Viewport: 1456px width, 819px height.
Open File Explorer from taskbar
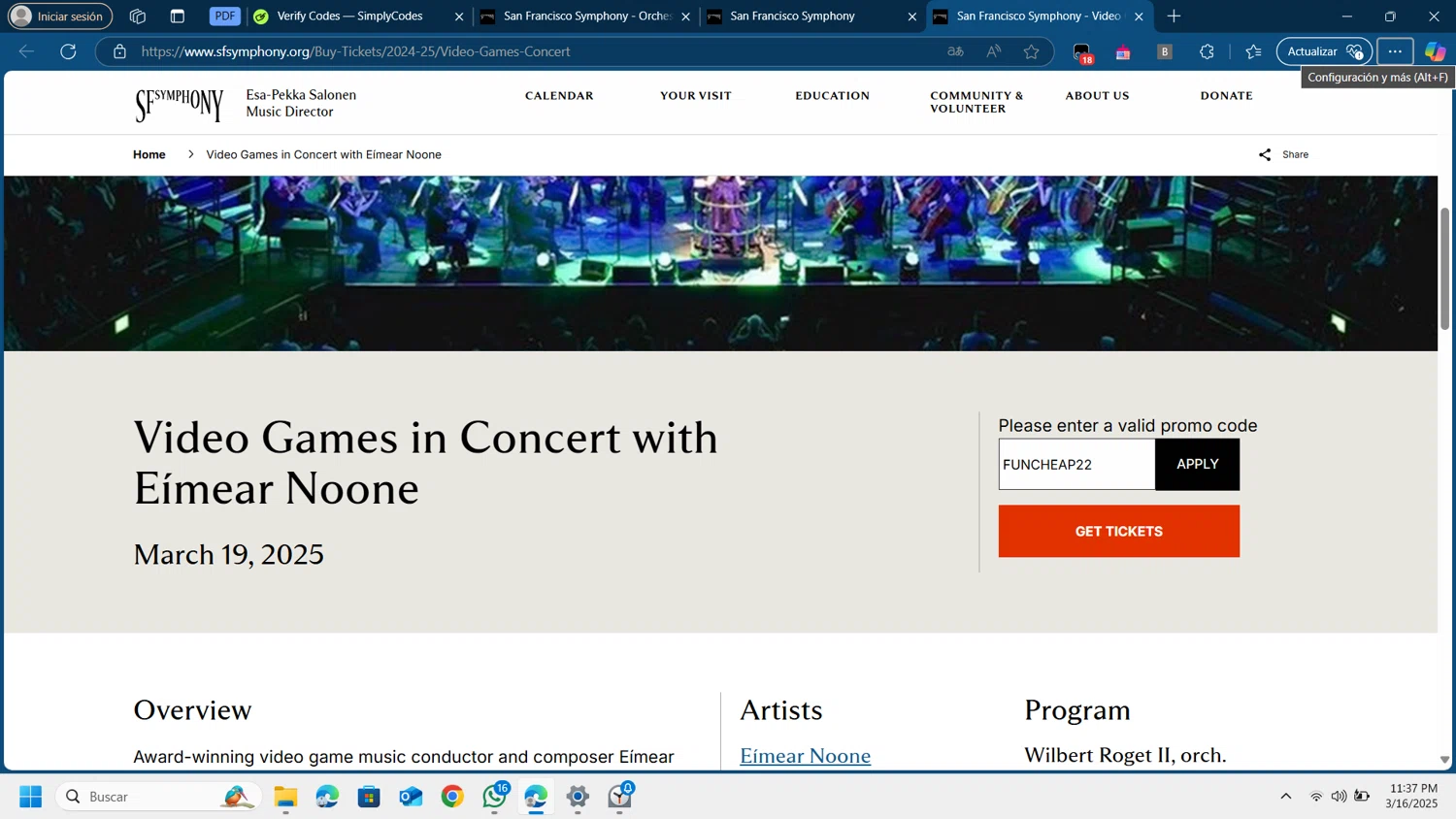pyautogui.click(x=285, y=797)
